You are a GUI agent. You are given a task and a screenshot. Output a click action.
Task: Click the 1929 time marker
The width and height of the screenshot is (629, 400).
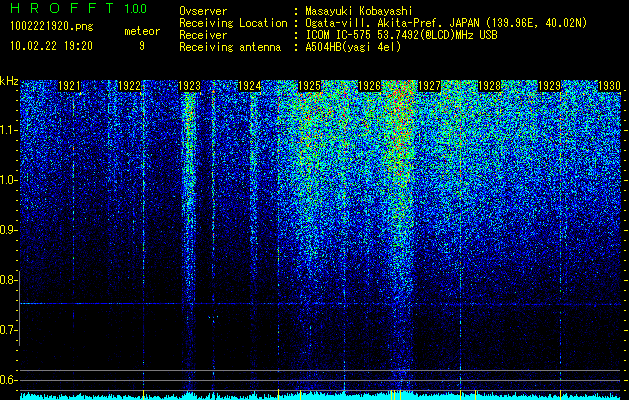(x=549, y=86)
